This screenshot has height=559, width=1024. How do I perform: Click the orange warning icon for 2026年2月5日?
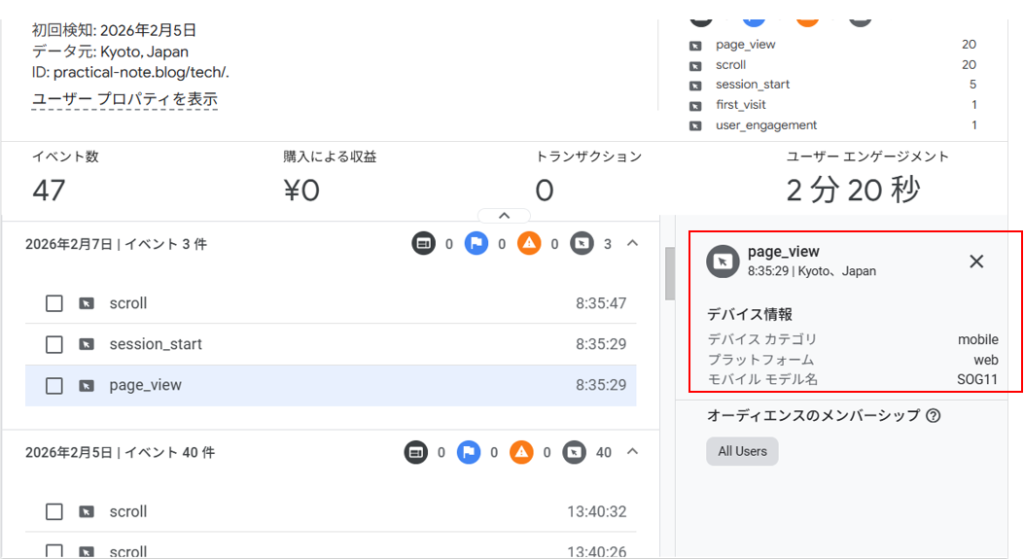coord(521,453)
